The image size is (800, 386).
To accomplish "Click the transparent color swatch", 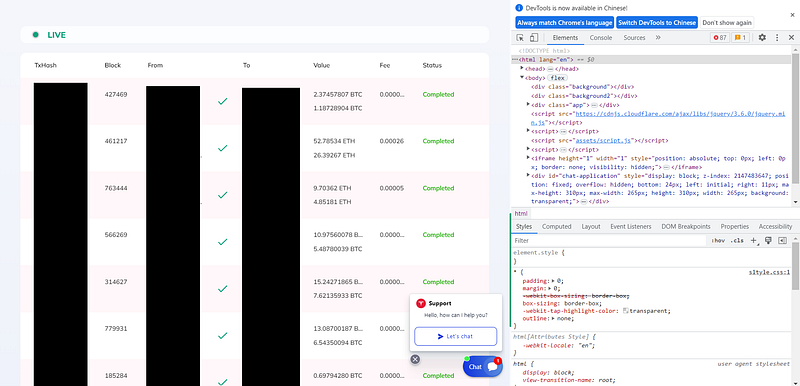I will (x=626, y=311).
